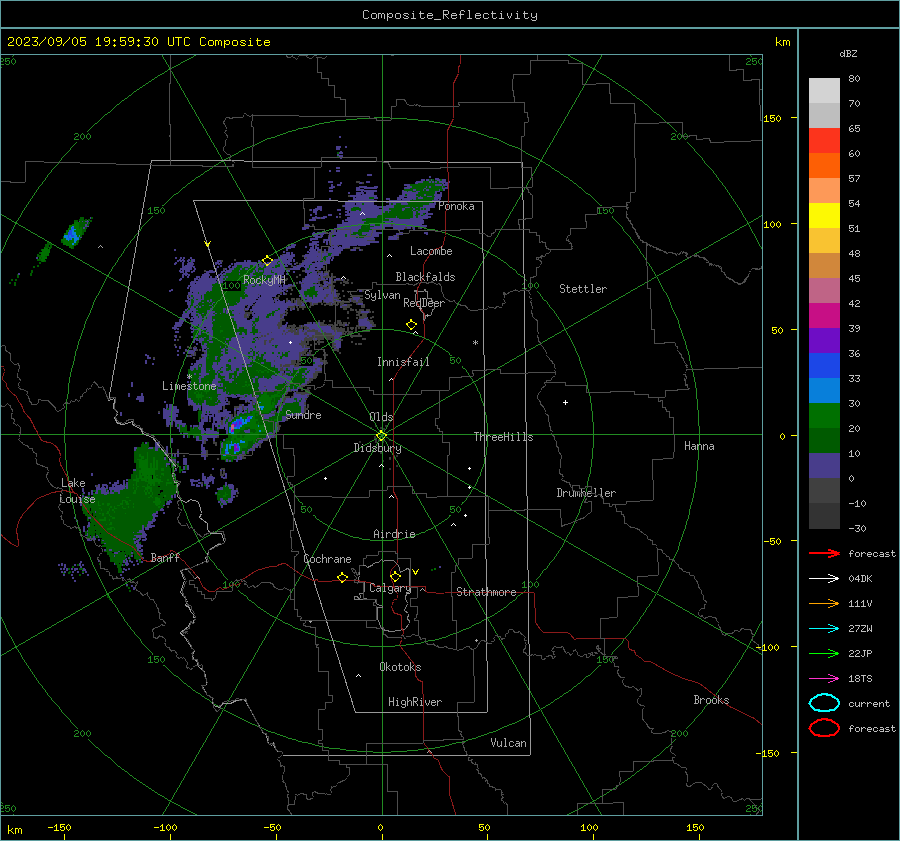Click the blue echo cell in far northwest
Screen dimensions: 900x841
[x=72, y=233]
